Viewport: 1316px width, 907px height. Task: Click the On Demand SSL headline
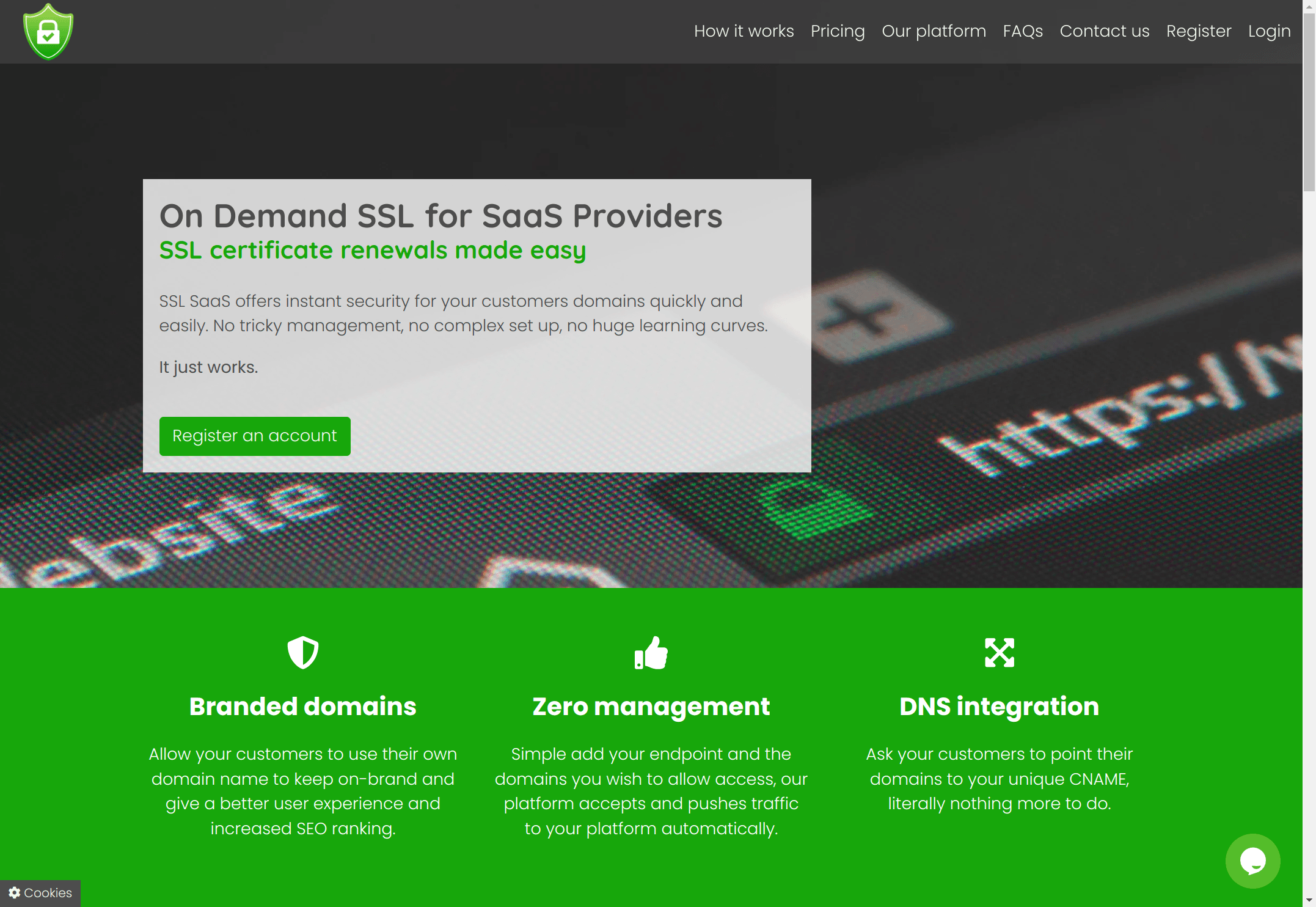click(x=440, y=216)
